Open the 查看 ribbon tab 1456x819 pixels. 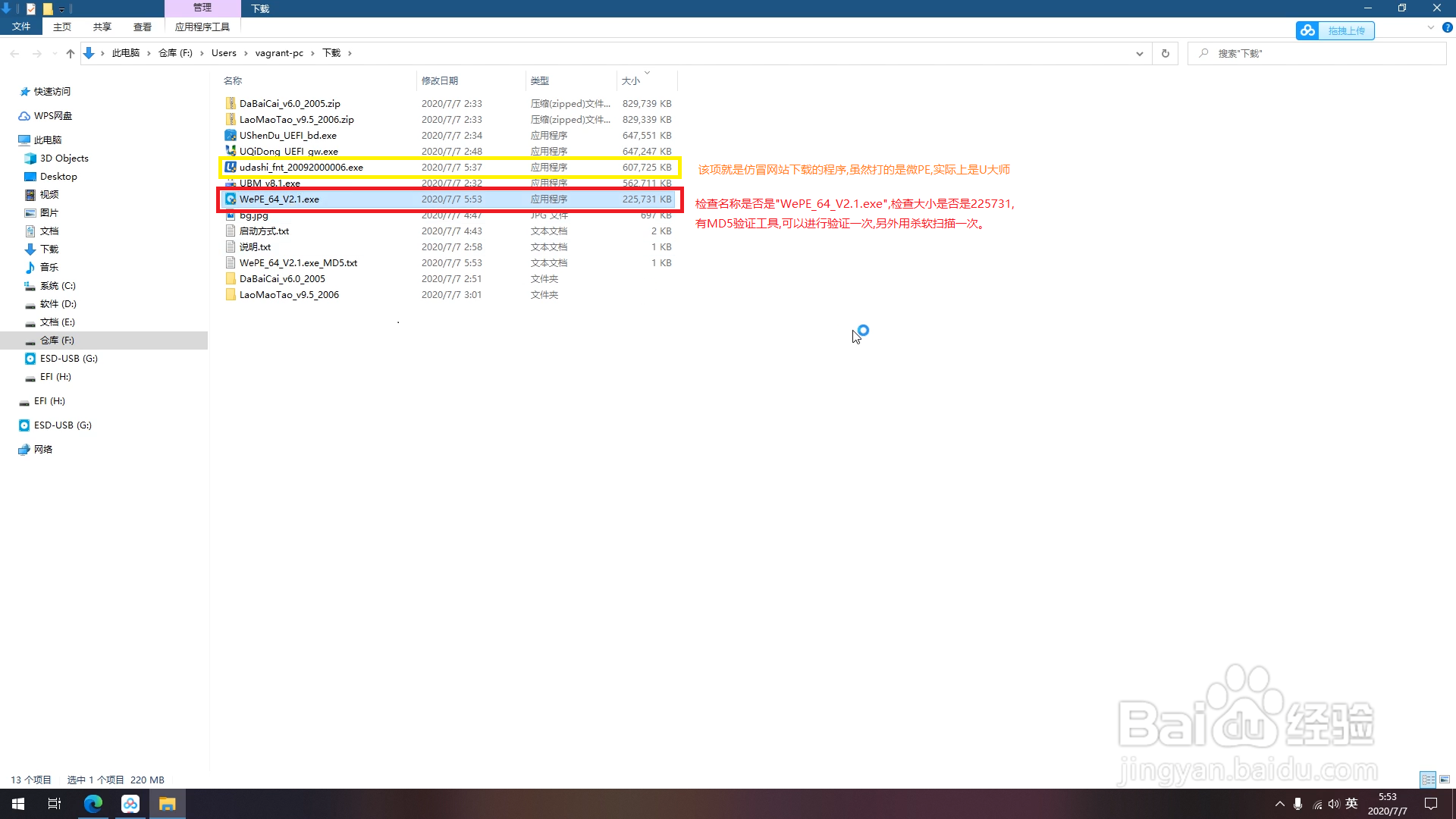point(142,27)
